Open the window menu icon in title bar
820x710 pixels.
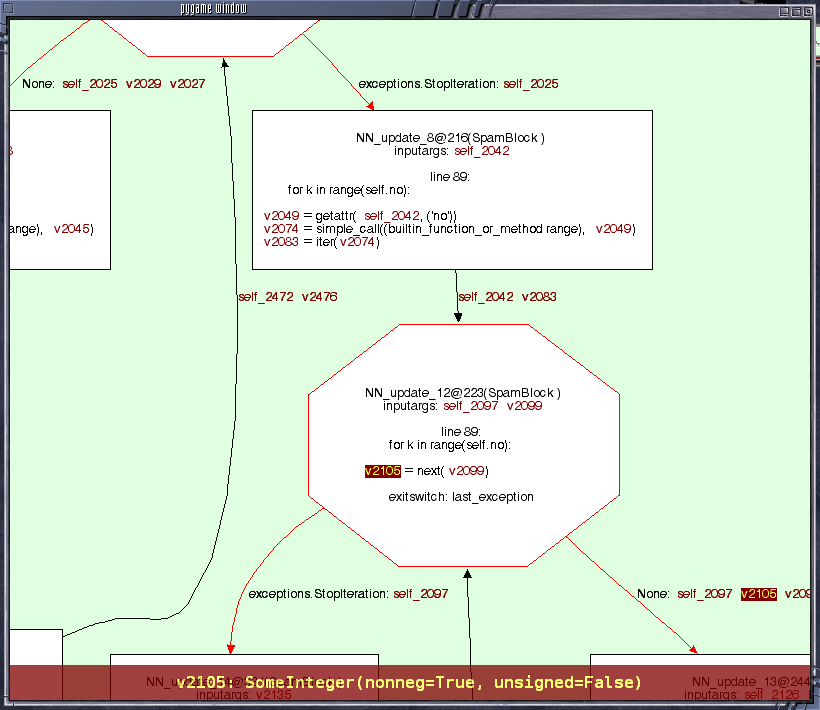coord(8,8)
